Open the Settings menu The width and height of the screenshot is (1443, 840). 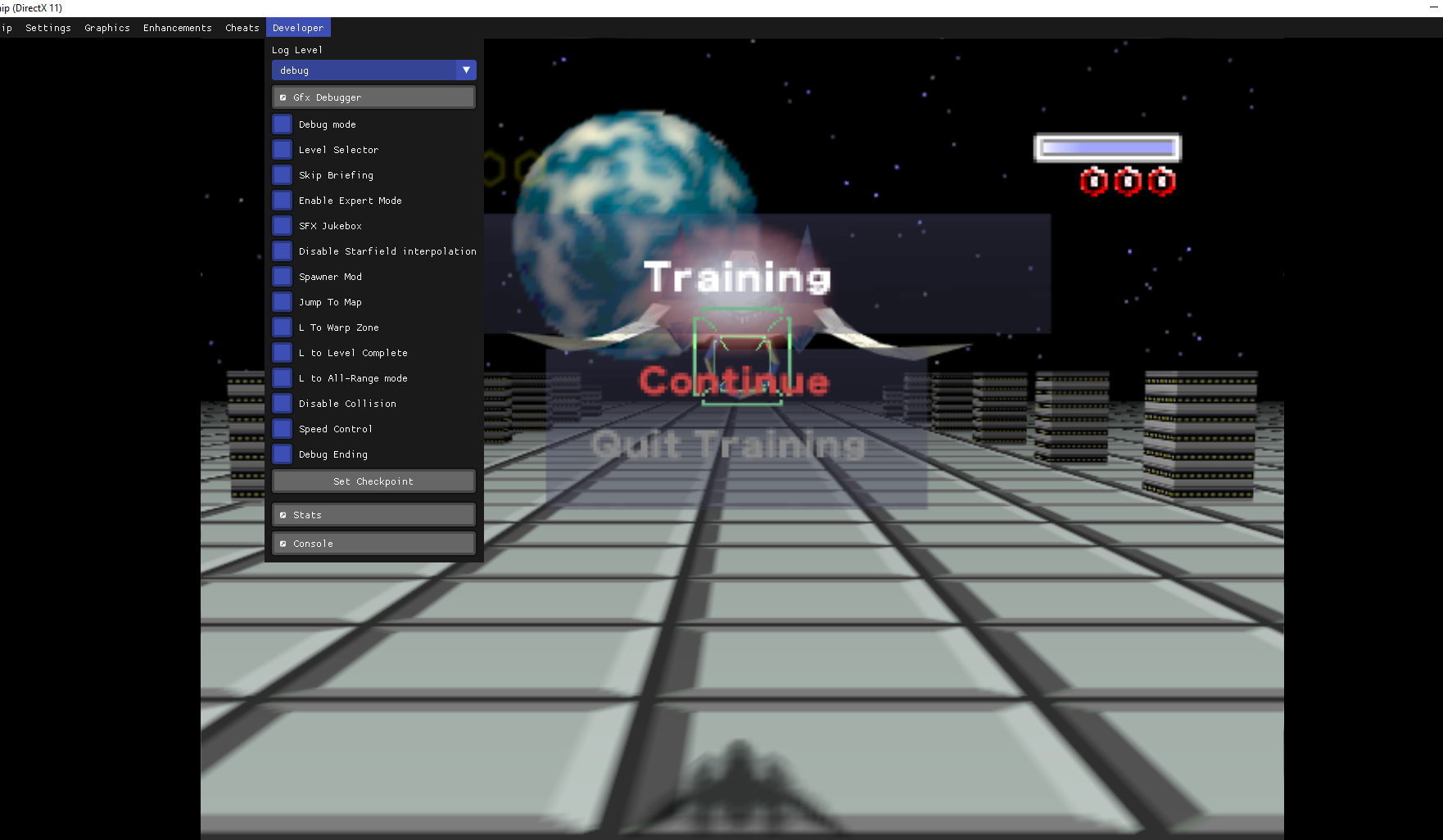(48, 28)
